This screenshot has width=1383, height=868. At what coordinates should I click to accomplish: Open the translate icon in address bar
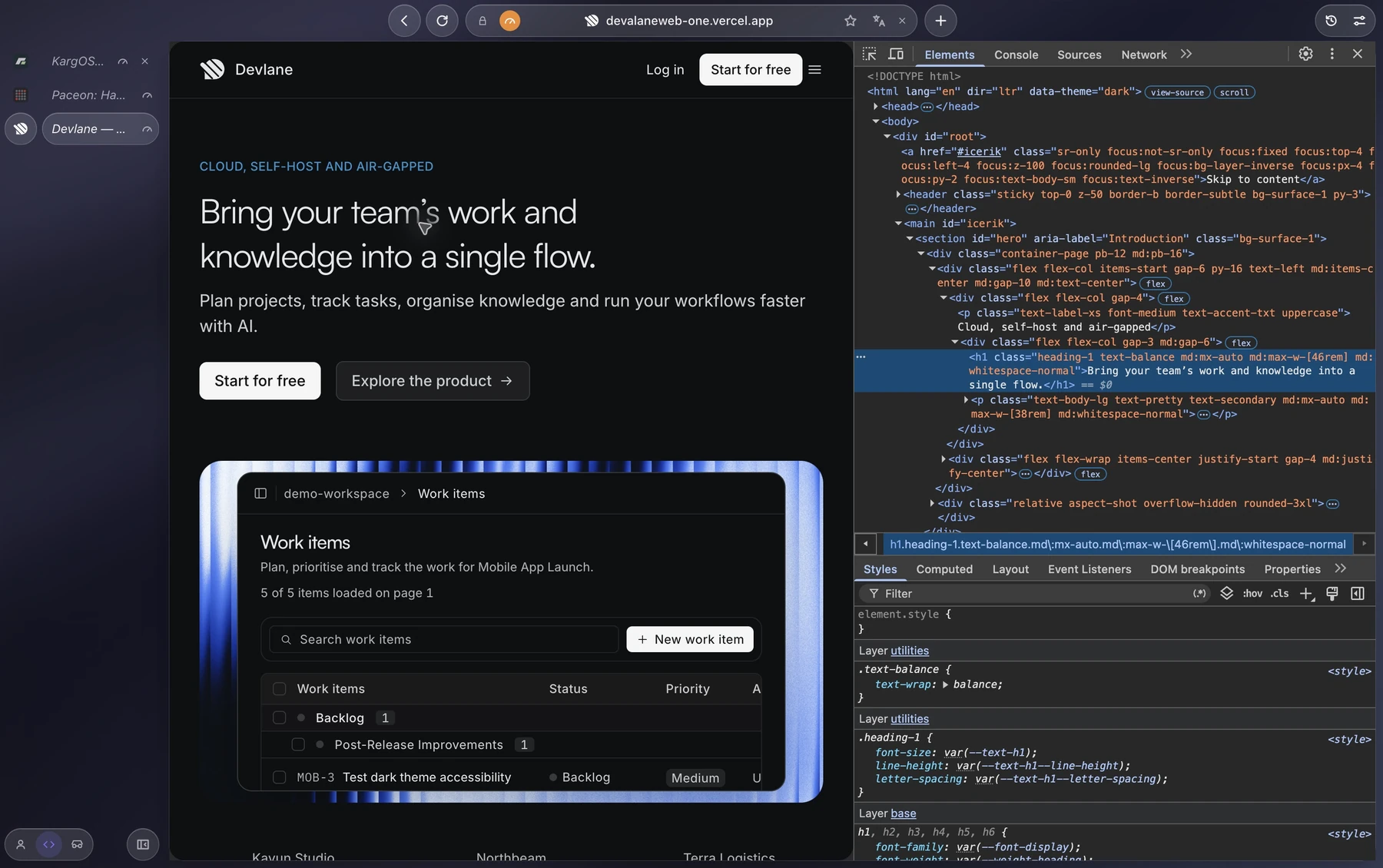[x=879, y=21]
